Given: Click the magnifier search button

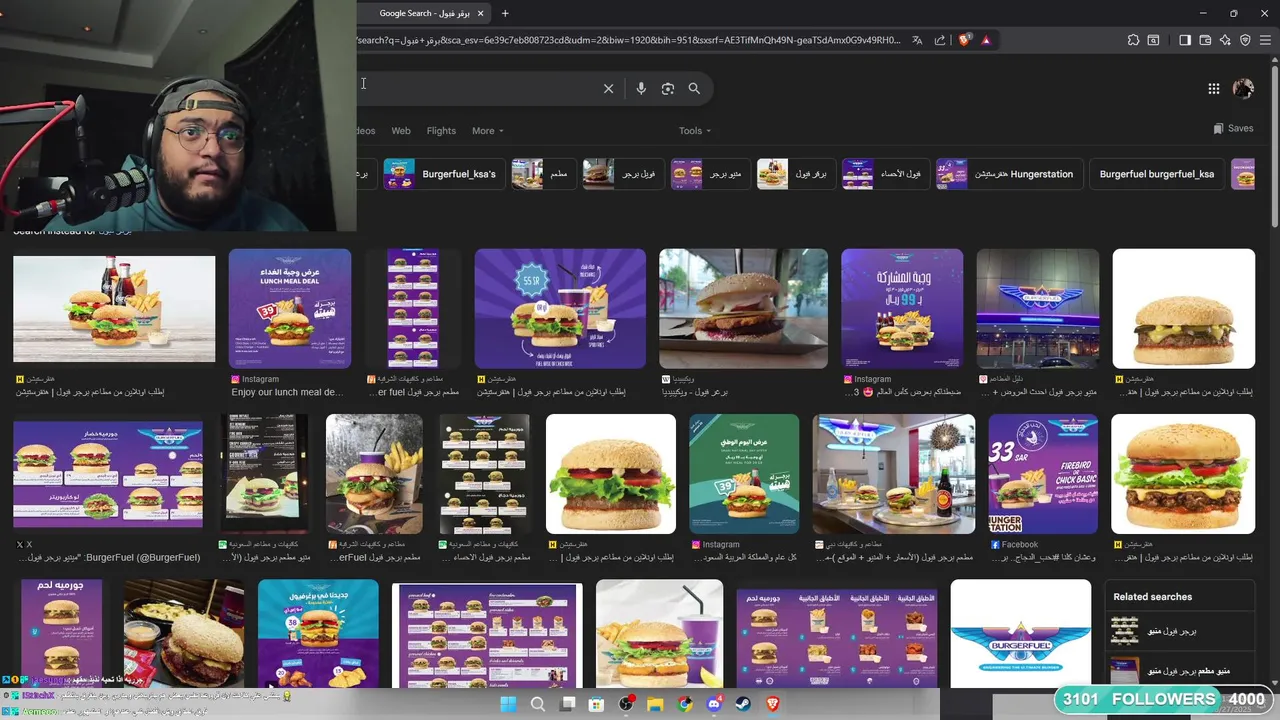Looking at the screenshot, I should 694,88.
